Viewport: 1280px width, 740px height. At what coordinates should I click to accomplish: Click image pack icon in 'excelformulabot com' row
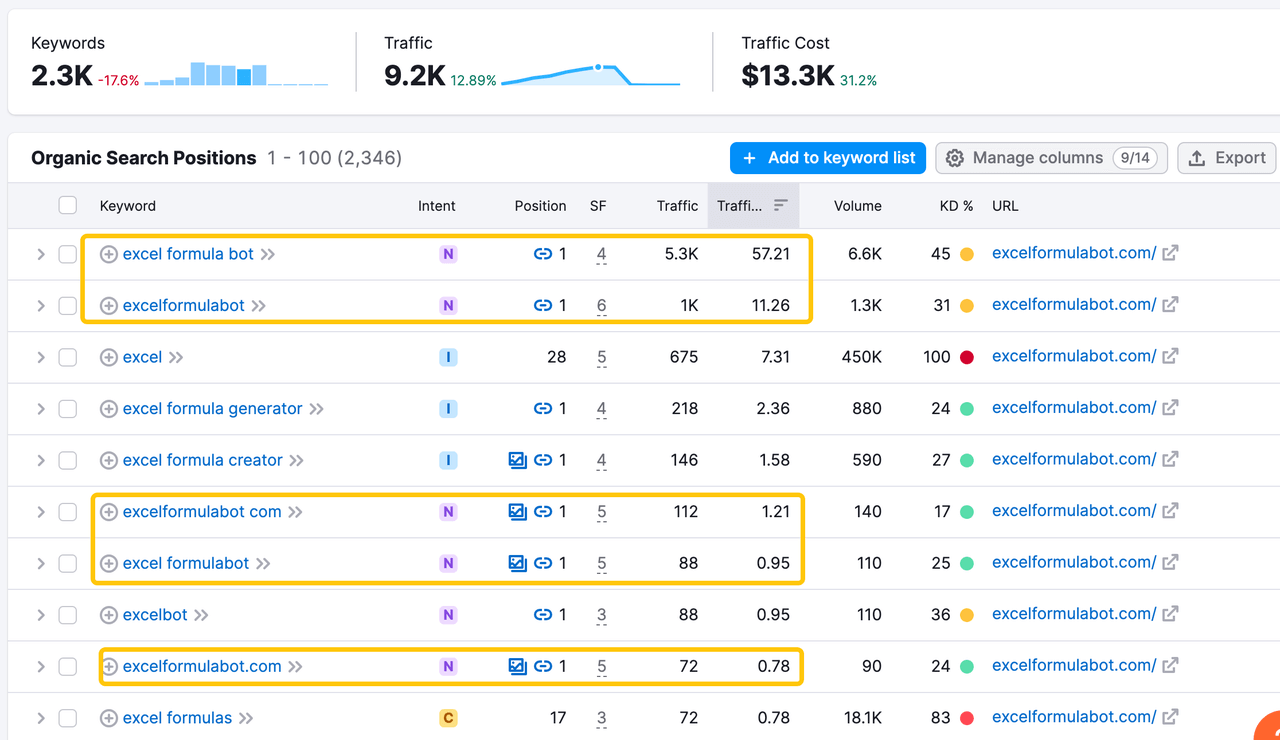coord(517,512)
